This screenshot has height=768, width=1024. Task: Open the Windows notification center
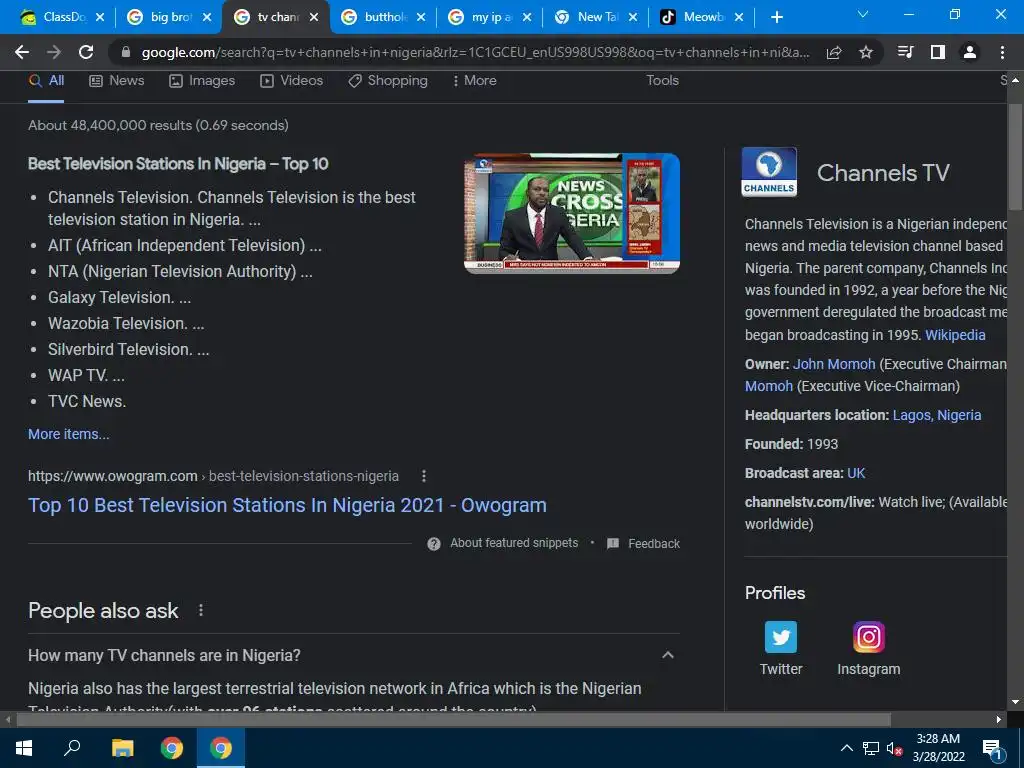992,749
